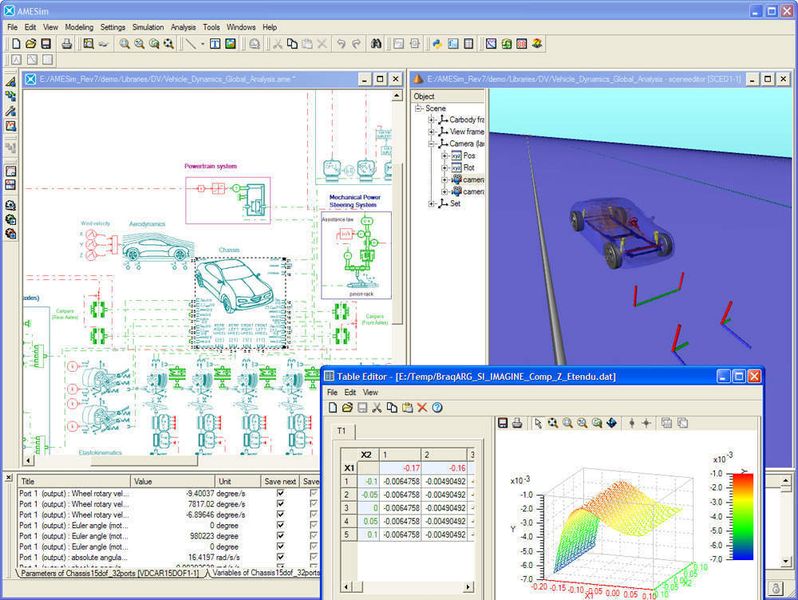Expand the Rot tree node
This screenshot has height=600, width=798.
444,167
